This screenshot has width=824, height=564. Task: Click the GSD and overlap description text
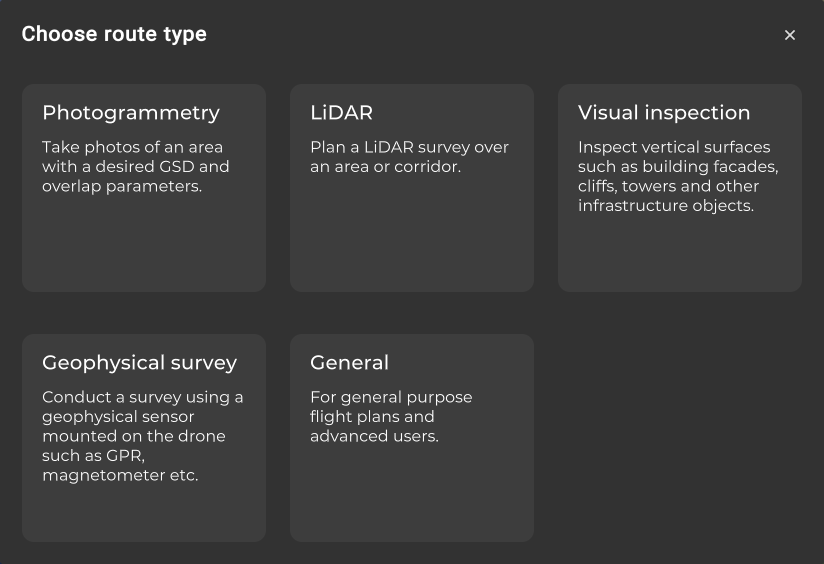pyautogui.click(x=136, y=166)
